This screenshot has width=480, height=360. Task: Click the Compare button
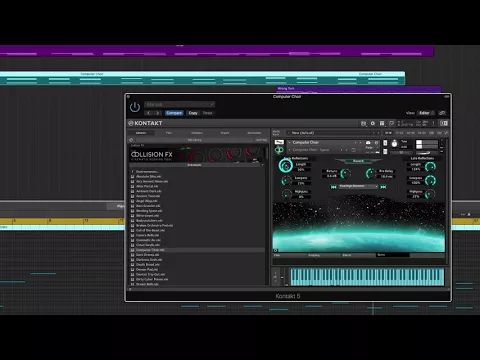pyautogui.click(x=174, y=113)
